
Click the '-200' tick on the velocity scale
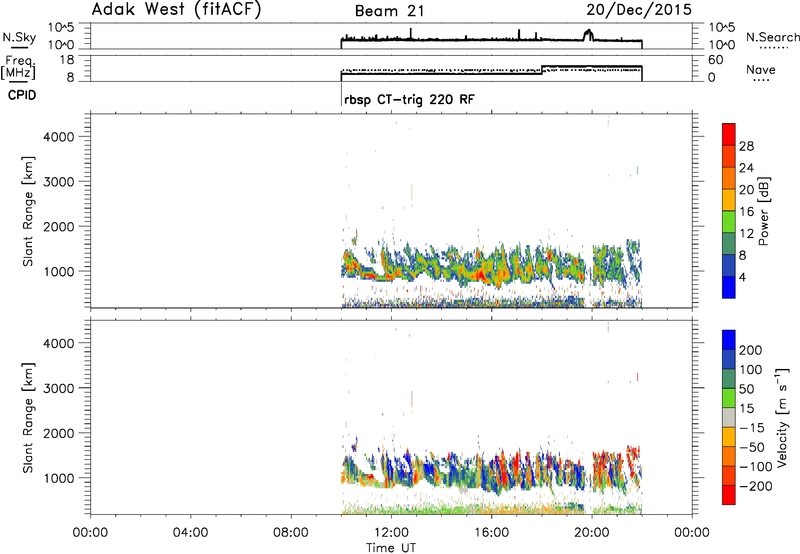point(757,486)
